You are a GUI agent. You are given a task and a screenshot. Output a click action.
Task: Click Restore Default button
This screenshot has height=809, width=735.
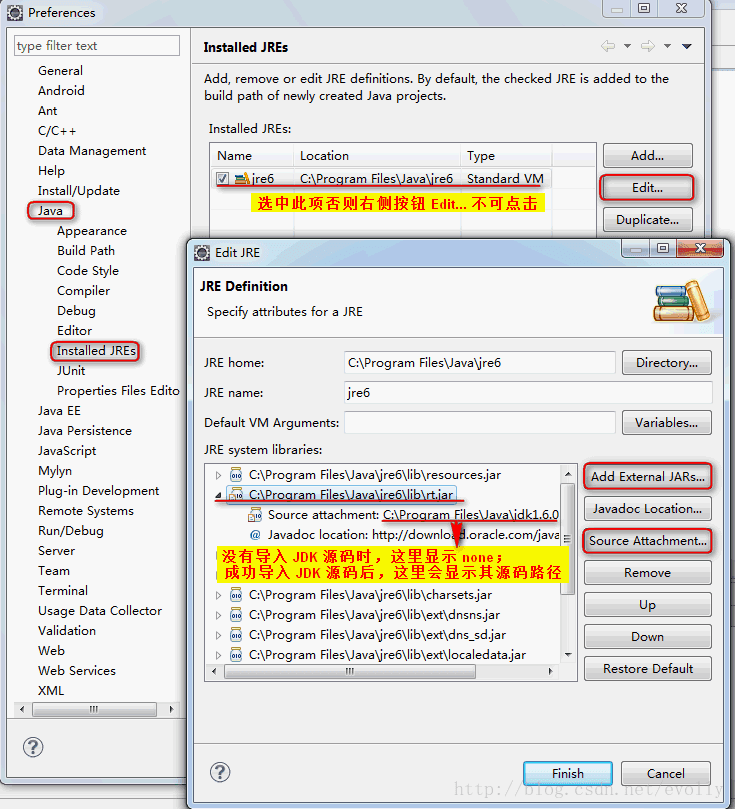(x=647, y=669)
